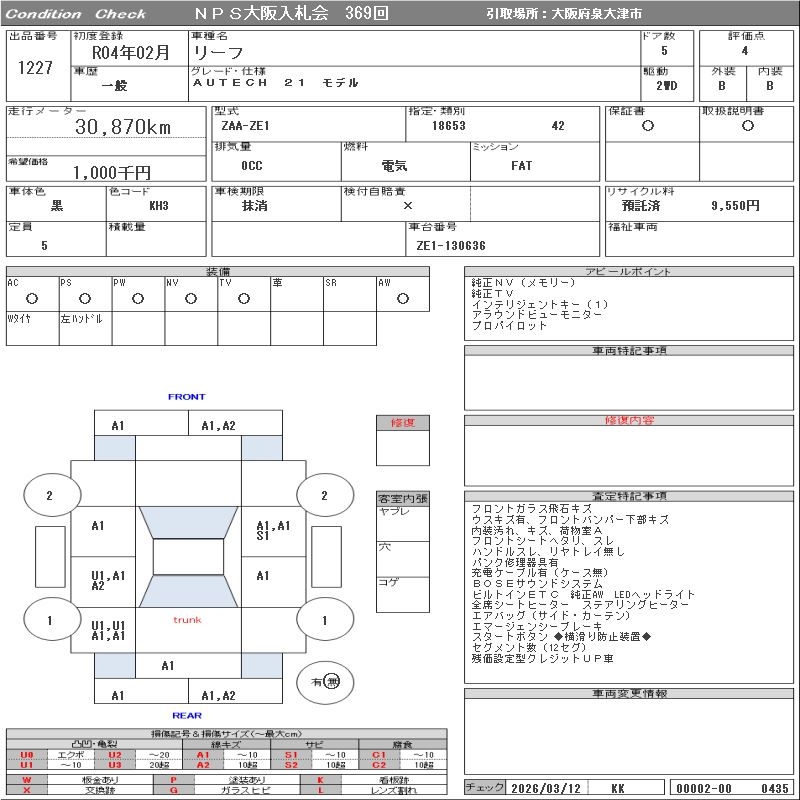Click the asking price 1,000千円
The image size is (800, 800).
[x=112, y=172]
